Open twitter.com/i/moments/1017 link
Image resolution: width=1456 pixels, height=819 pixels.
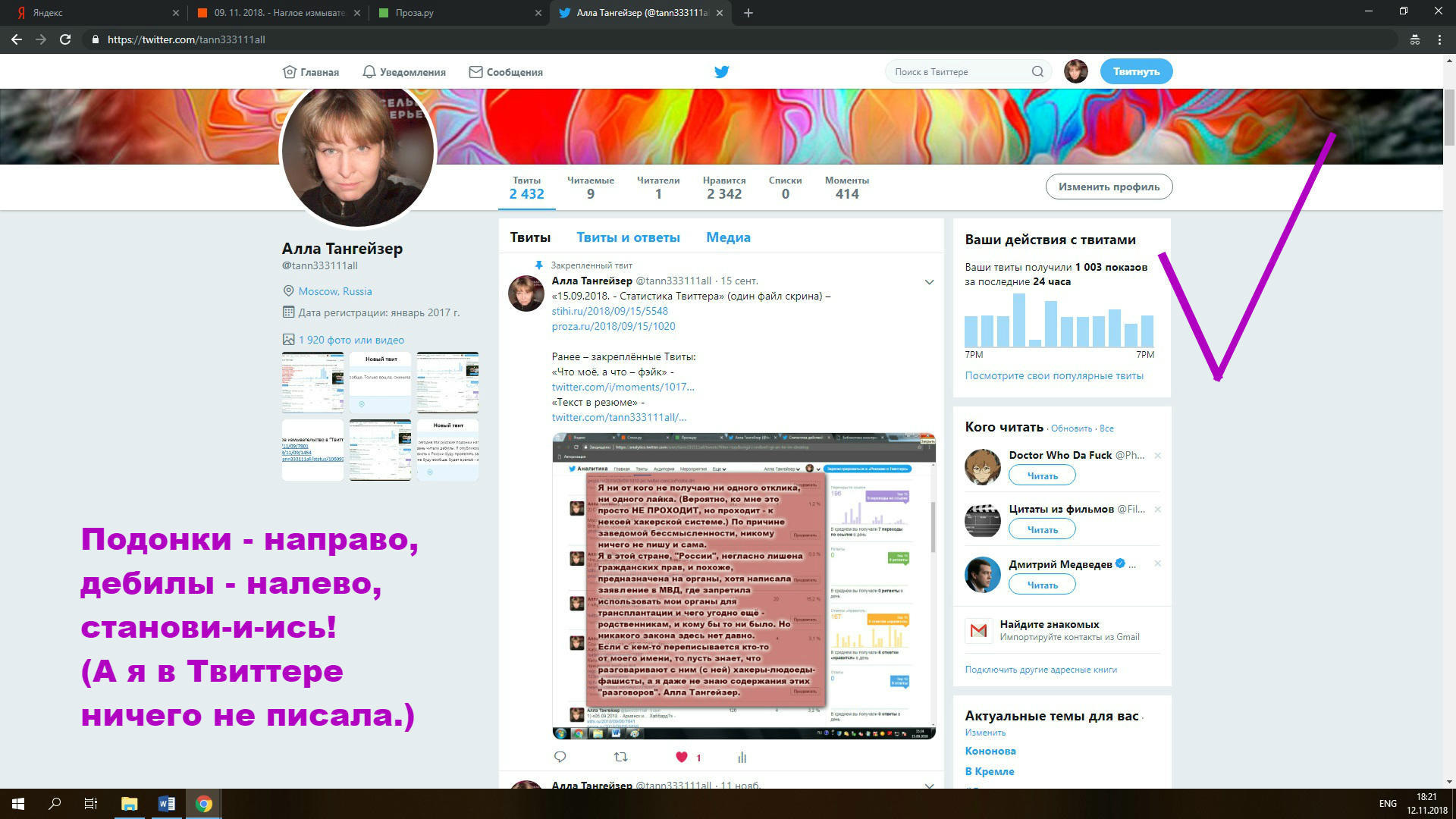point(623,387)
